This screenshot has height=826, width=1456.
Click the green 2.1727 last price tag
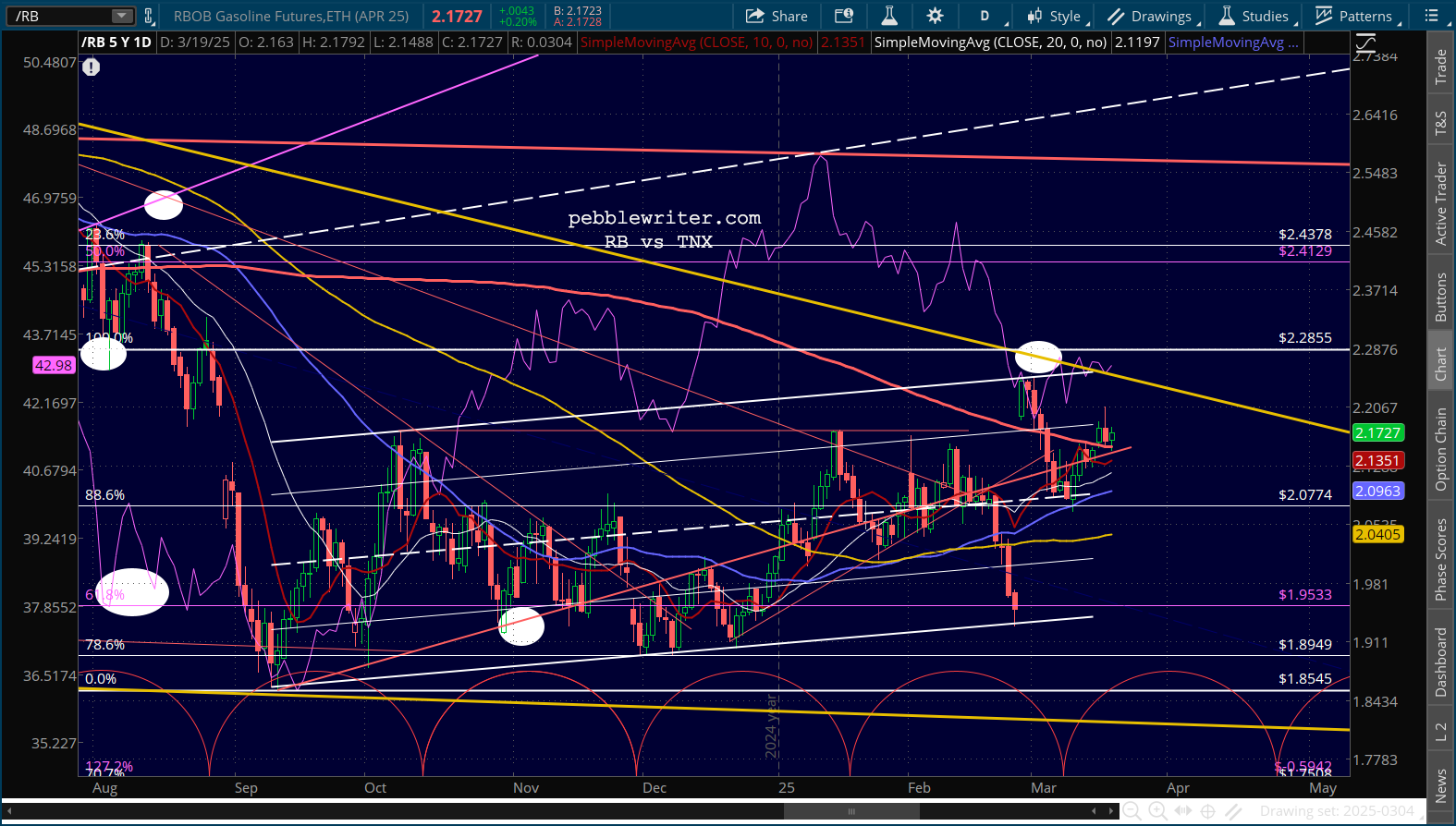1377,432
